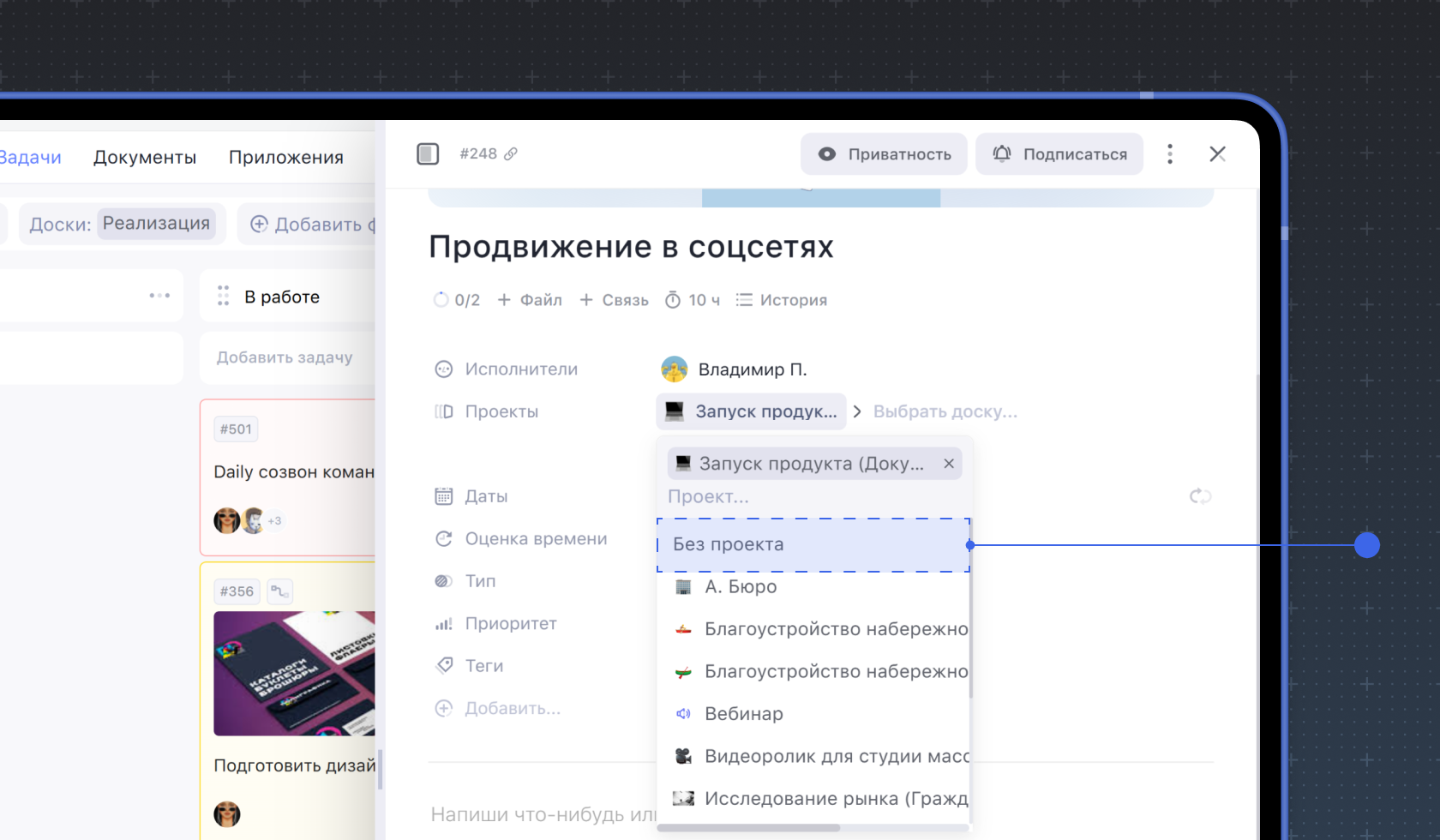Toggle the Приватность privacy button
The image size is (1440, 840).
pyautogui.click(x=884, y=154)
